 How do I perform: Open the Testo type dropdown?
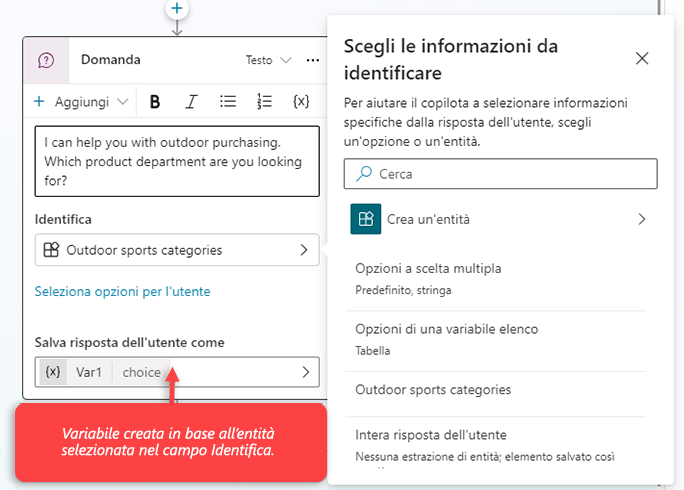269,60
